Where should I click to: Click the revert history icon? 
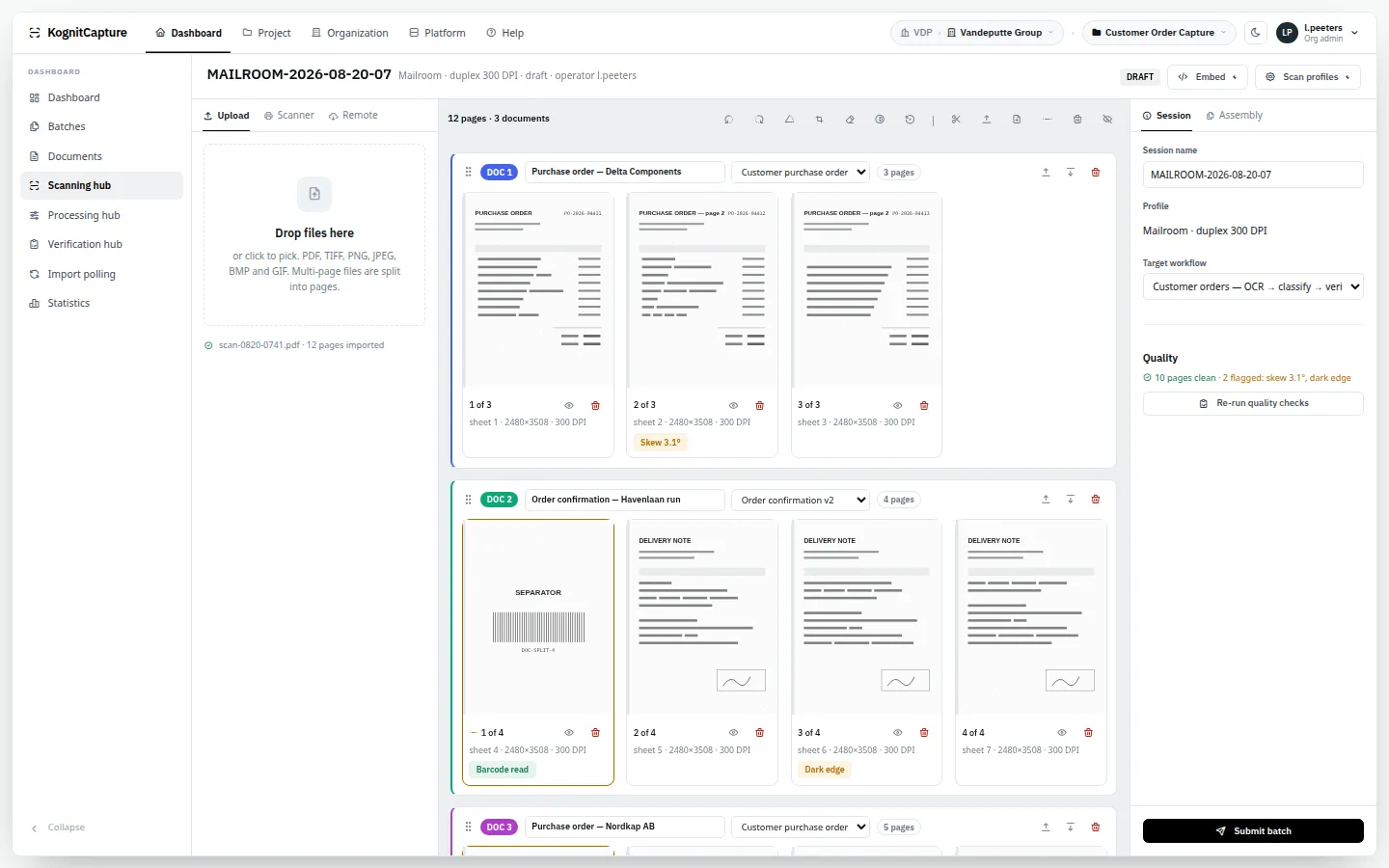[x=910, y=120]
